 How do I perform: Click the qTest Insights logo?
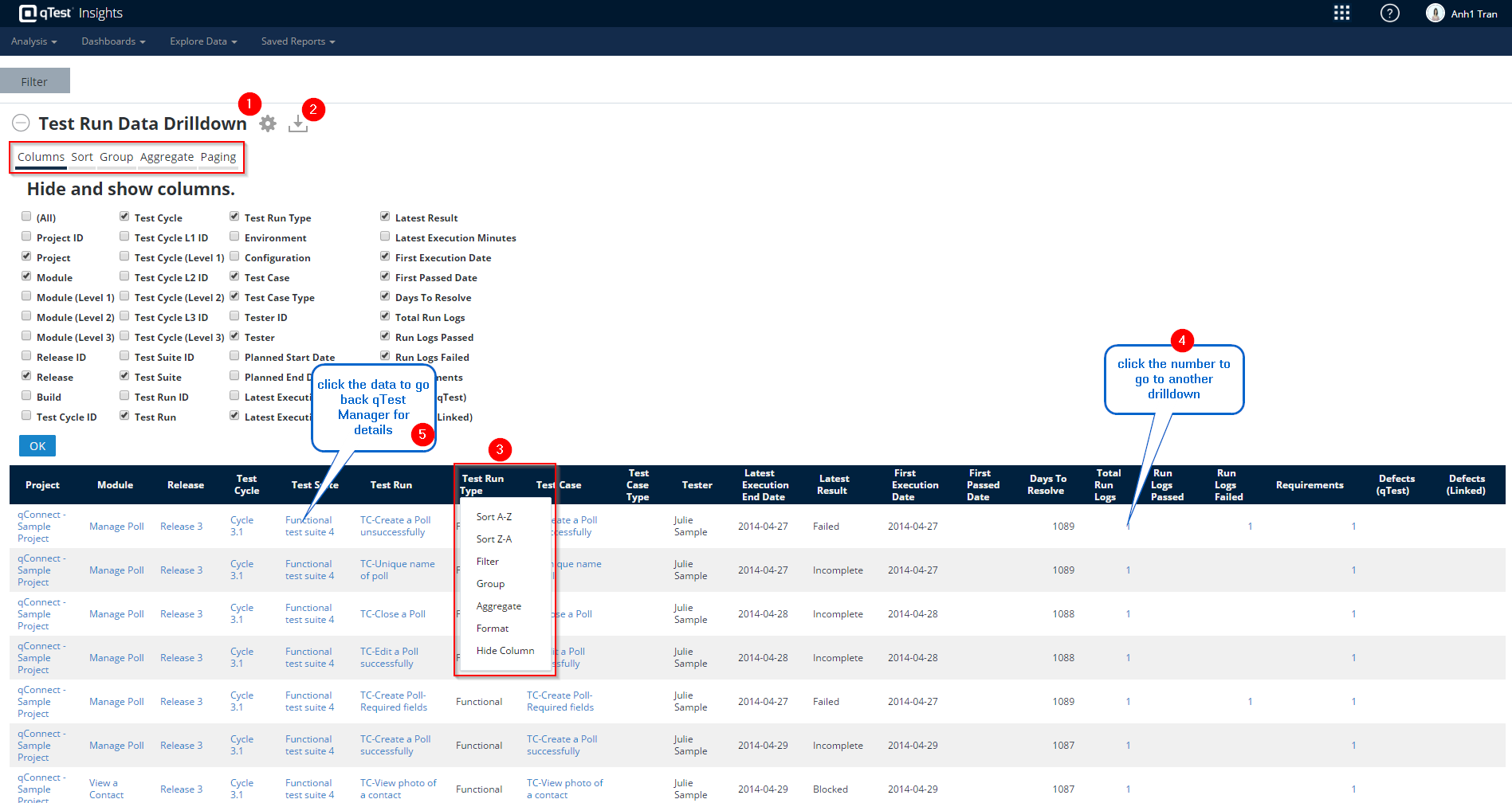[x=70, y=13]
